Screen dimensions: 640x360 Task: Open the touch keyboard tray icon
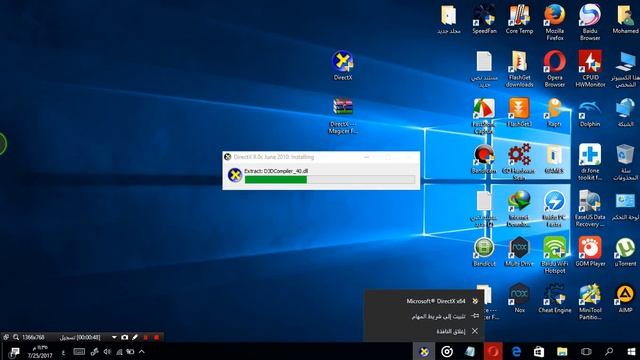click(x=79, y=351)
